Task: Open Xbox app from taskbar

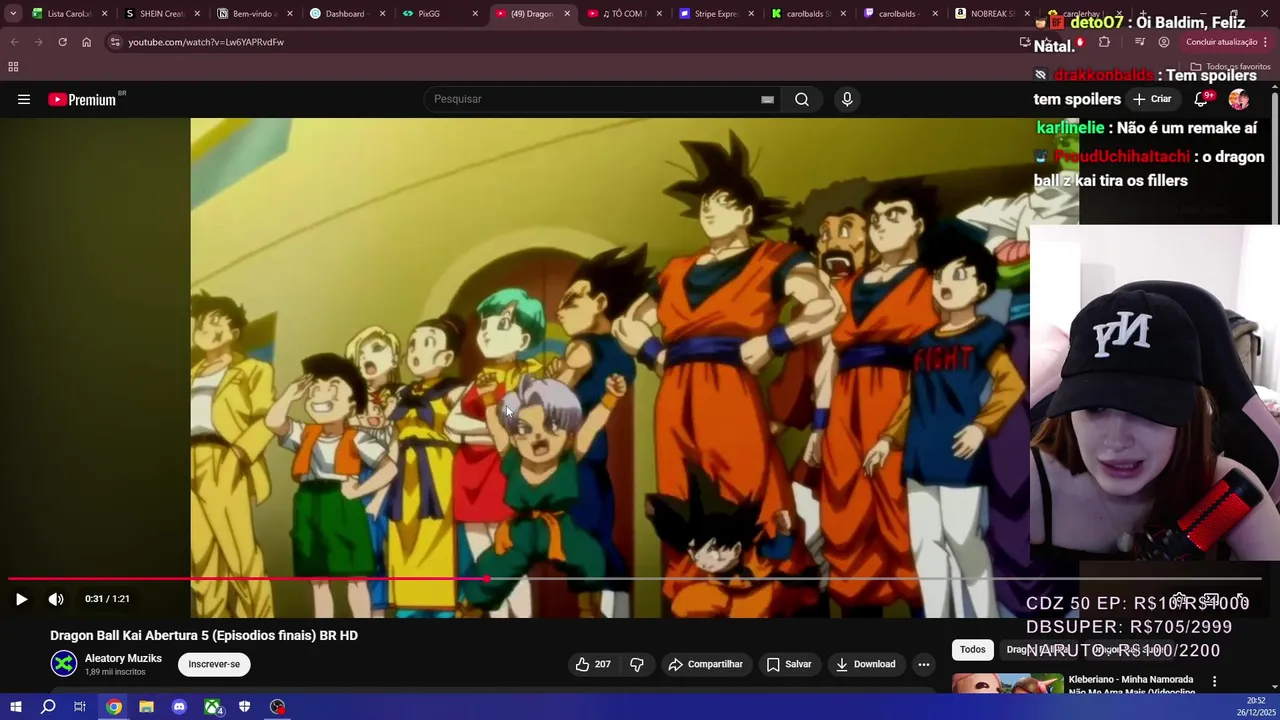Action: (x=212, y=707)
